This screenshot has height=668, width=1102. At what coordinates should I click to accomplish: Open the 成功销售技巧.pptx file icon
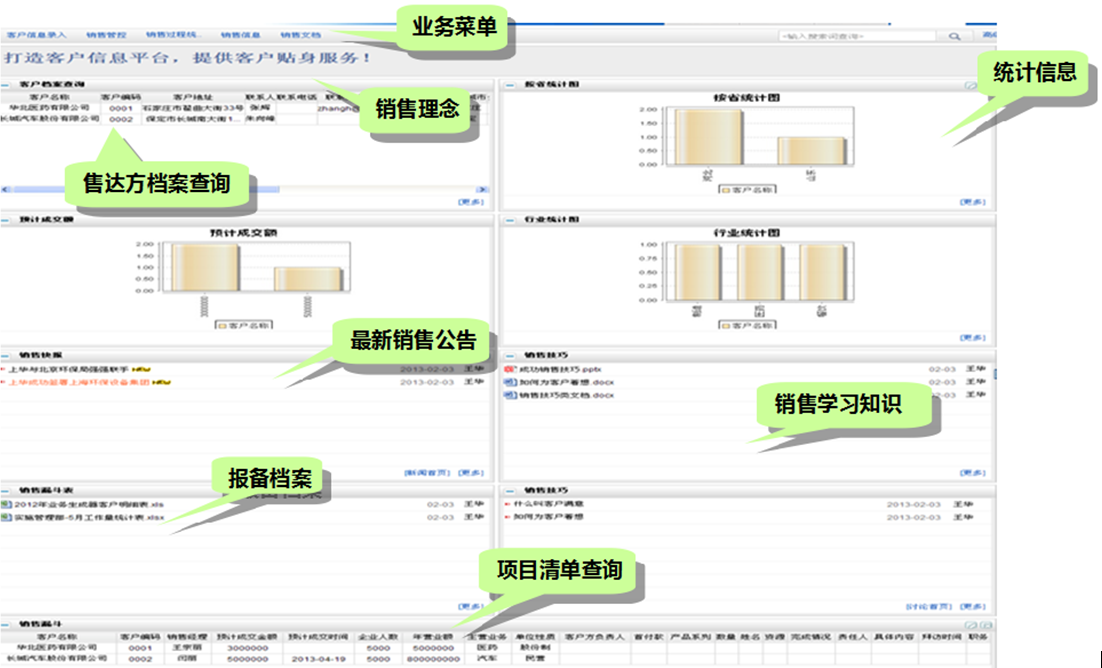pos(509,370)
